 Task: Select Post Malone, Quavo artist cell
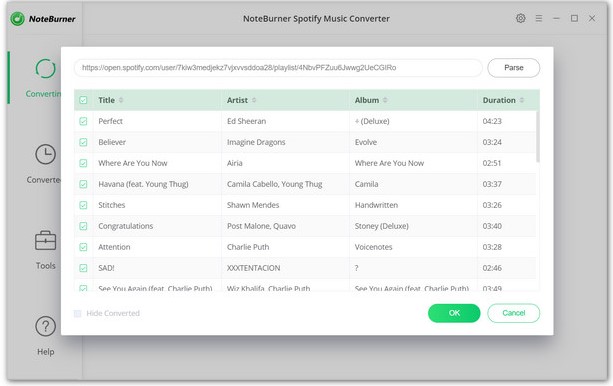(285, 226)
